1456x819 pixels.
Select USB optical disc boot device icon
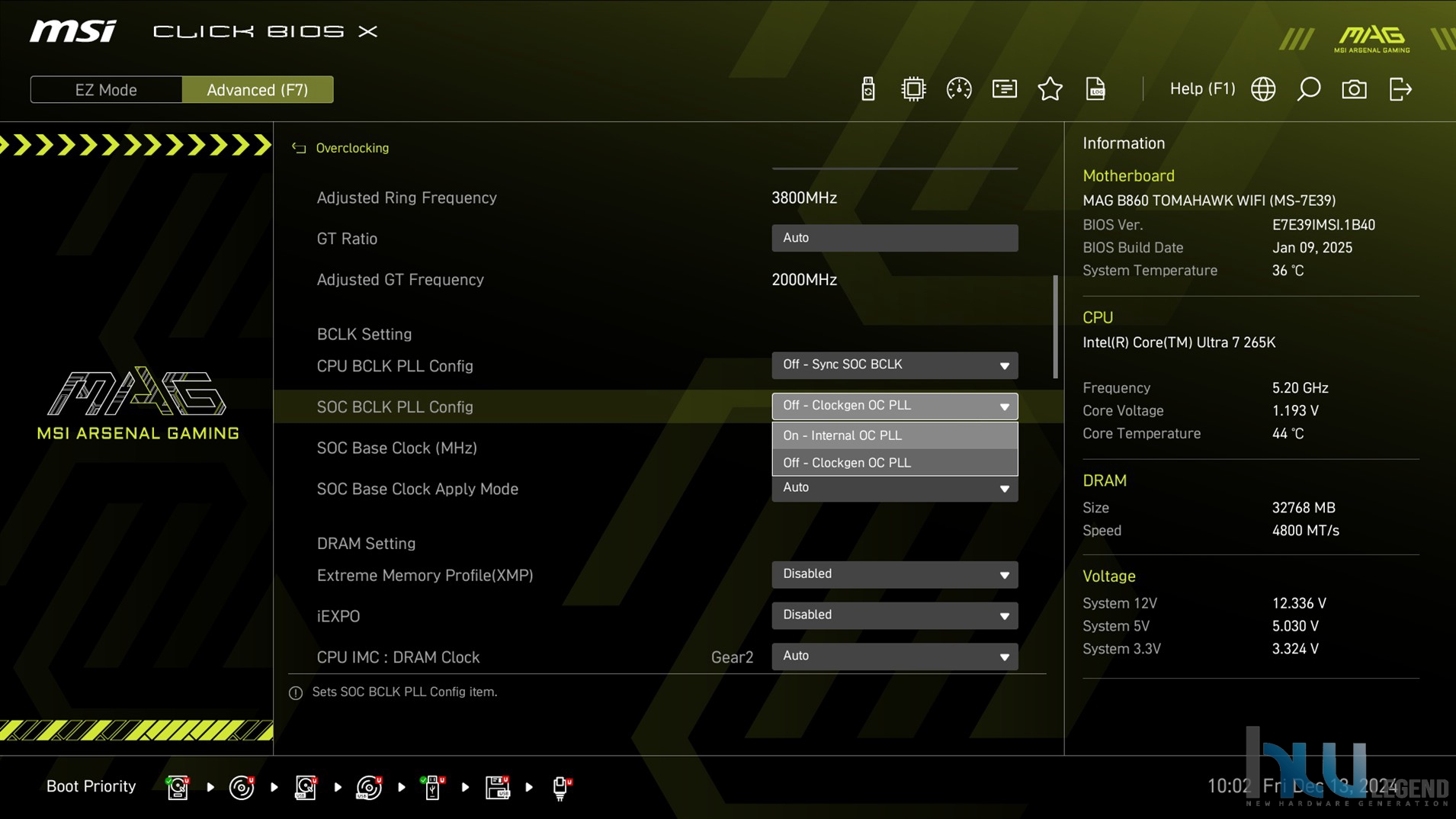pos(369,787)
